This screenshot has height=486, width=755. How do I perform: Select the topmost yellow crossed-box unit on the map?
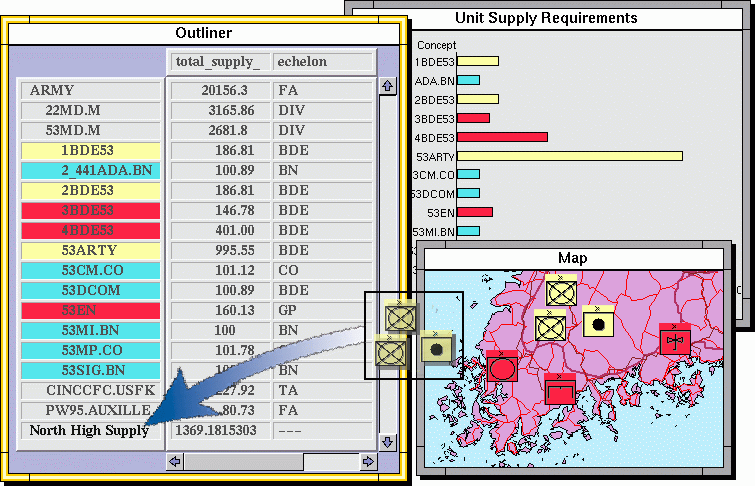pos(561,291)
